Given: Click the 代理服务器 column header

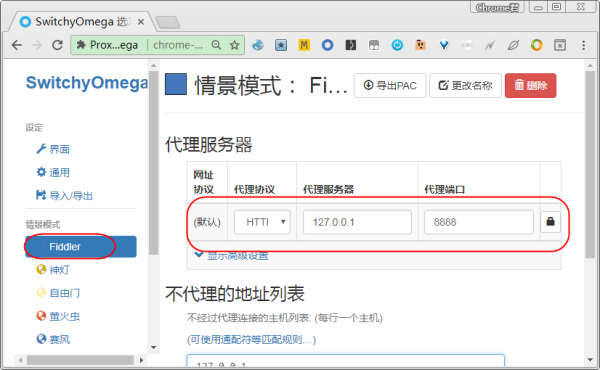Looking at the screenshot, I should 328,189.
